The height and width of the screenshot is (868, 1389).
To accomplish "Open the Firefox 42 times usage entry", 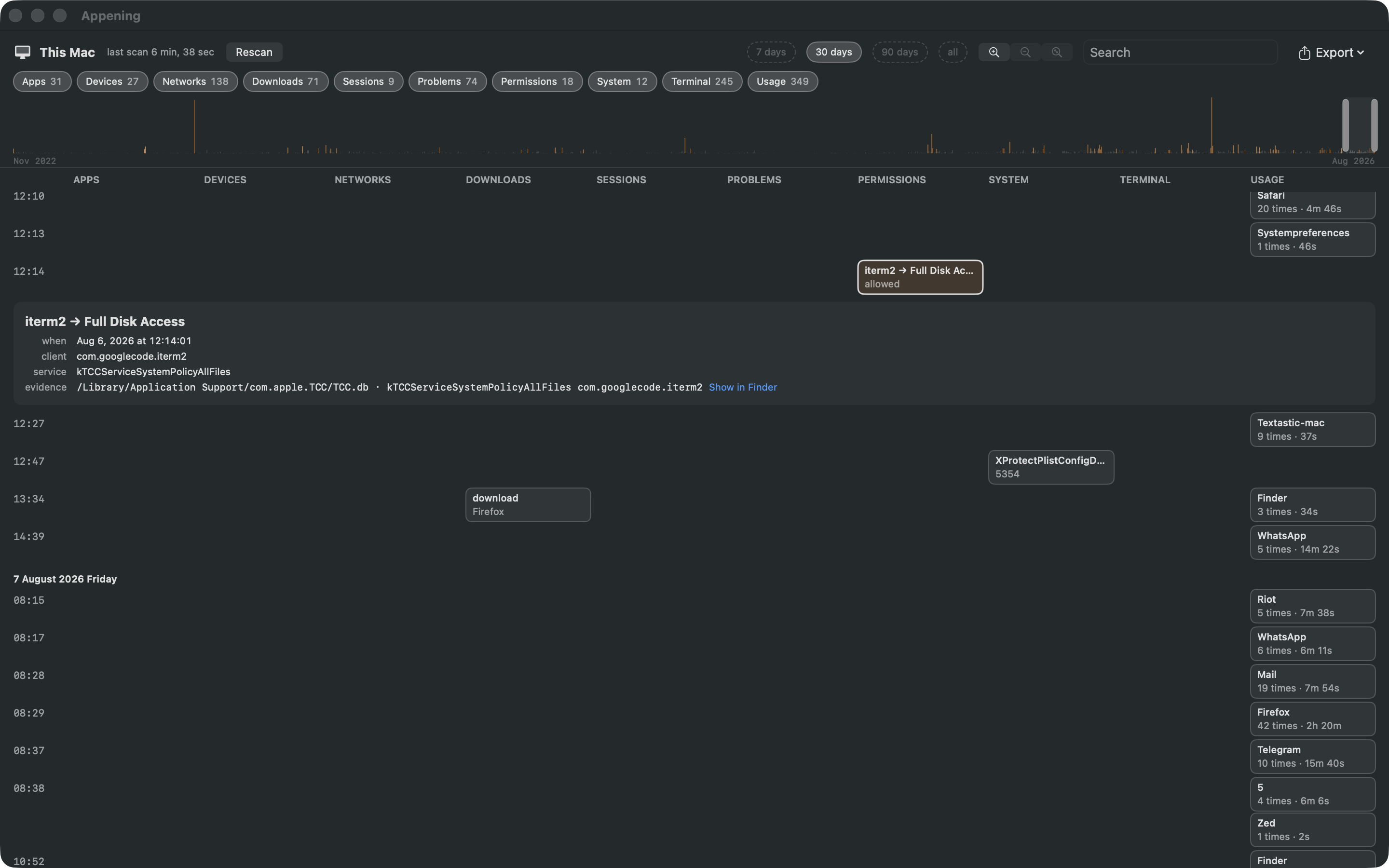I will 1313,719.
